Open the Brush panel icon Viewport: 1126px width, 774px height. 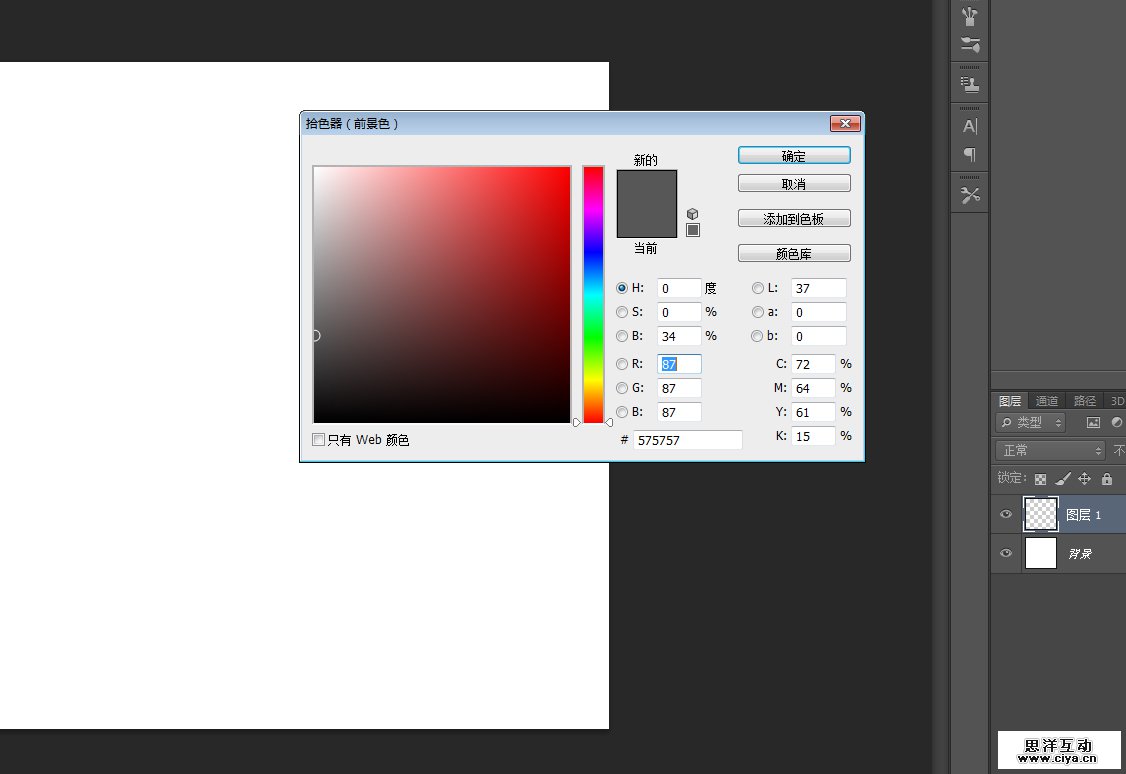point(969,16)
